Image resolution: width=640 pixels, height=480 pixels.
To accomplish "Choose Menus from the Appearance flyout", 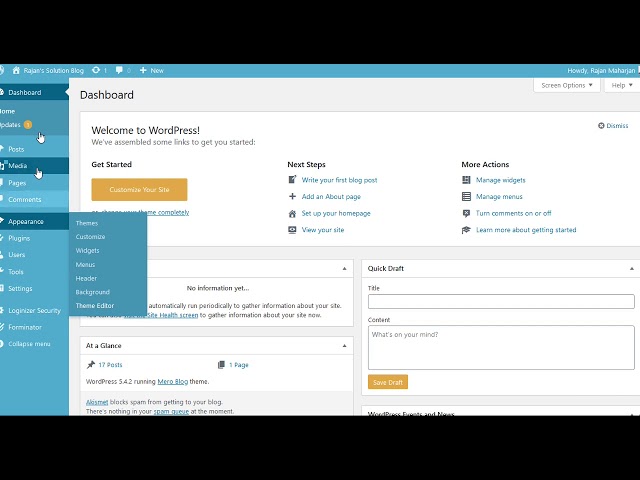I will (85, 264).
